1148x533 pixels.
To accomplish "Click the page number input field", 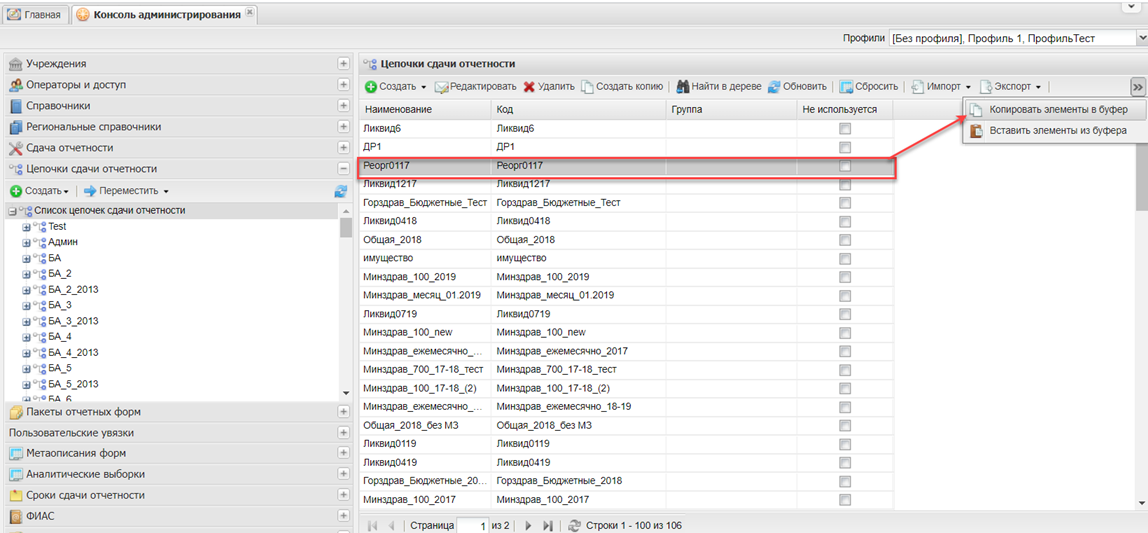I will (472, 525).
